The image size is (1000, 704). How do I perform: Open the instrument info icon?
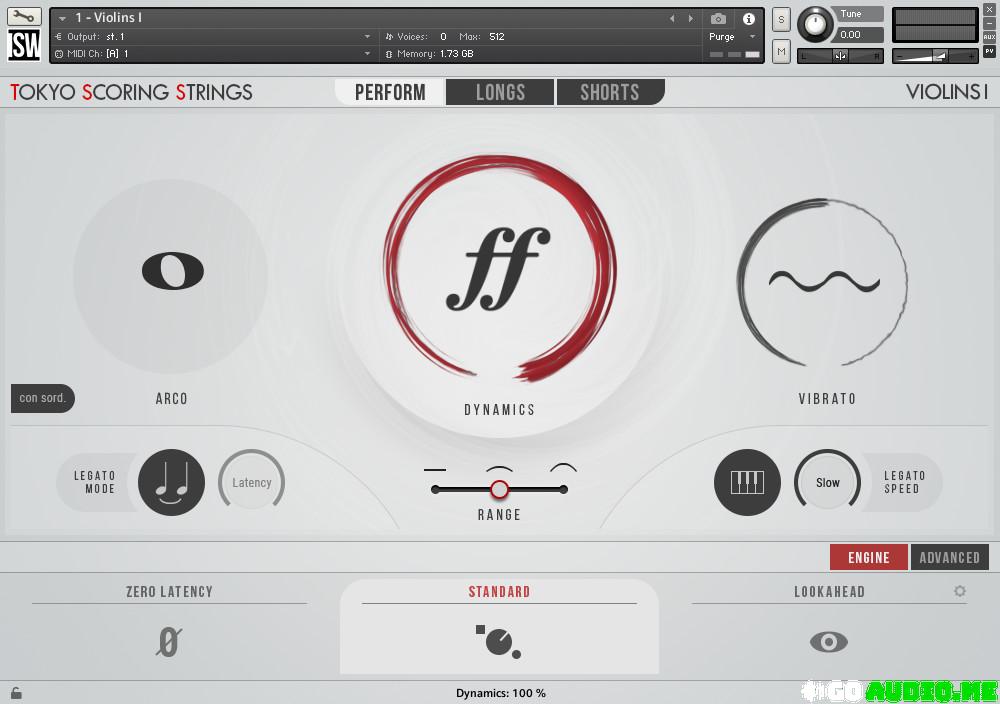coord(749,18)
